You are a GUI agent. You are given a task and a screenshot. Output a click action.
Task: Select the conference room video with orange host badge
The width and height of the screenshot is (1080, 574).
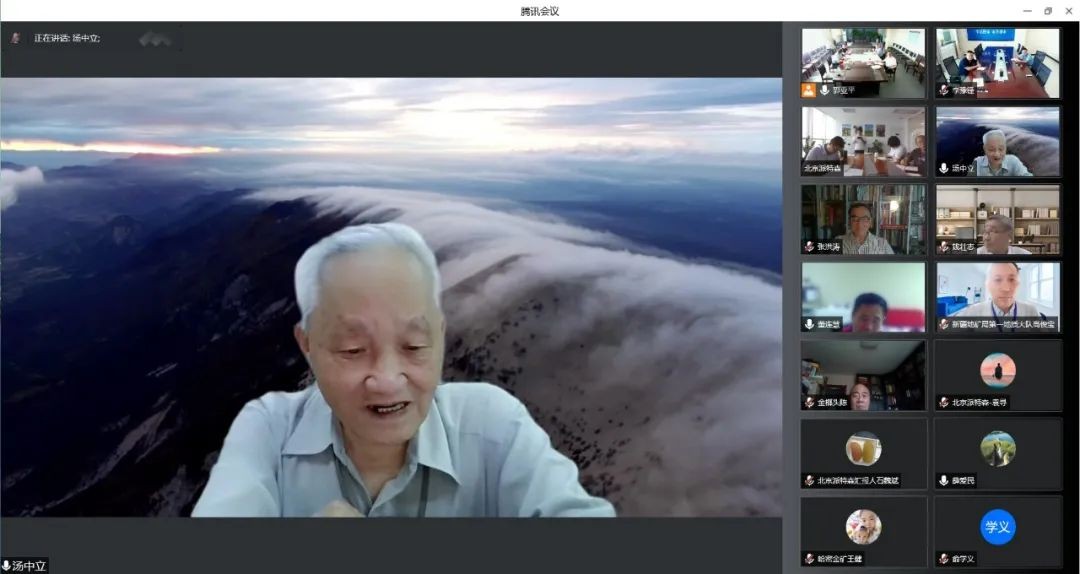point(864,62)
